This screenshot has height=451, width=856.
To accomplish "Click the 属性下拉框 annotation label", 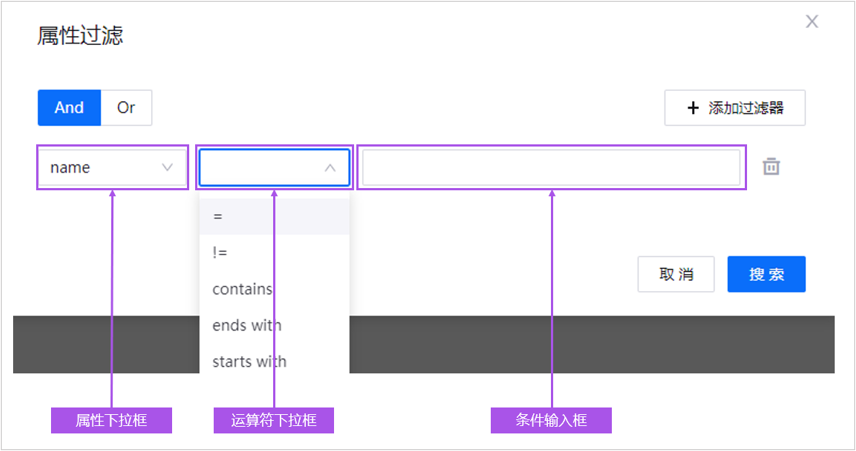I will click(111, 420).
